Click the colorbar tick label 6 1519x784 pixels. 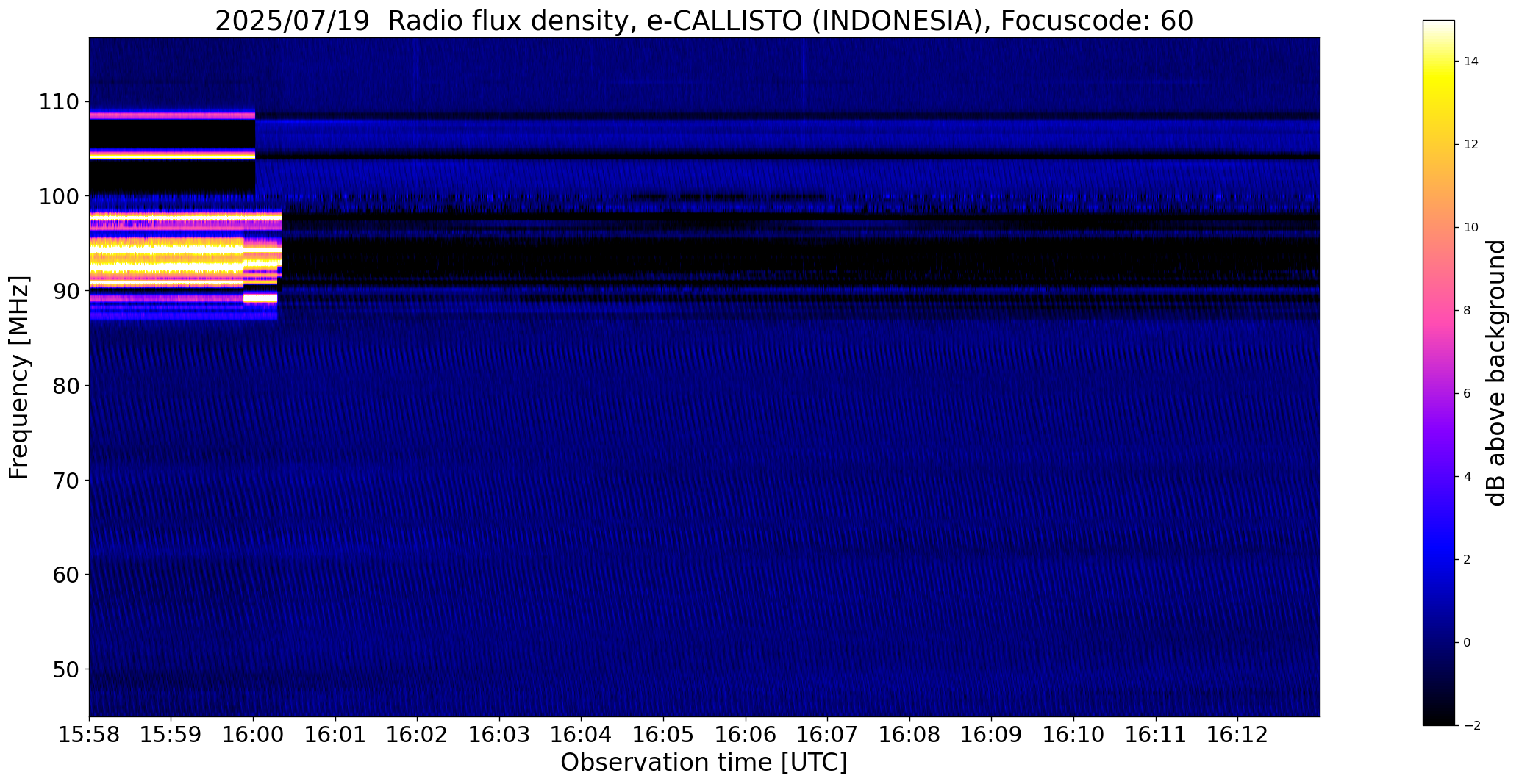coord(1467,394)
